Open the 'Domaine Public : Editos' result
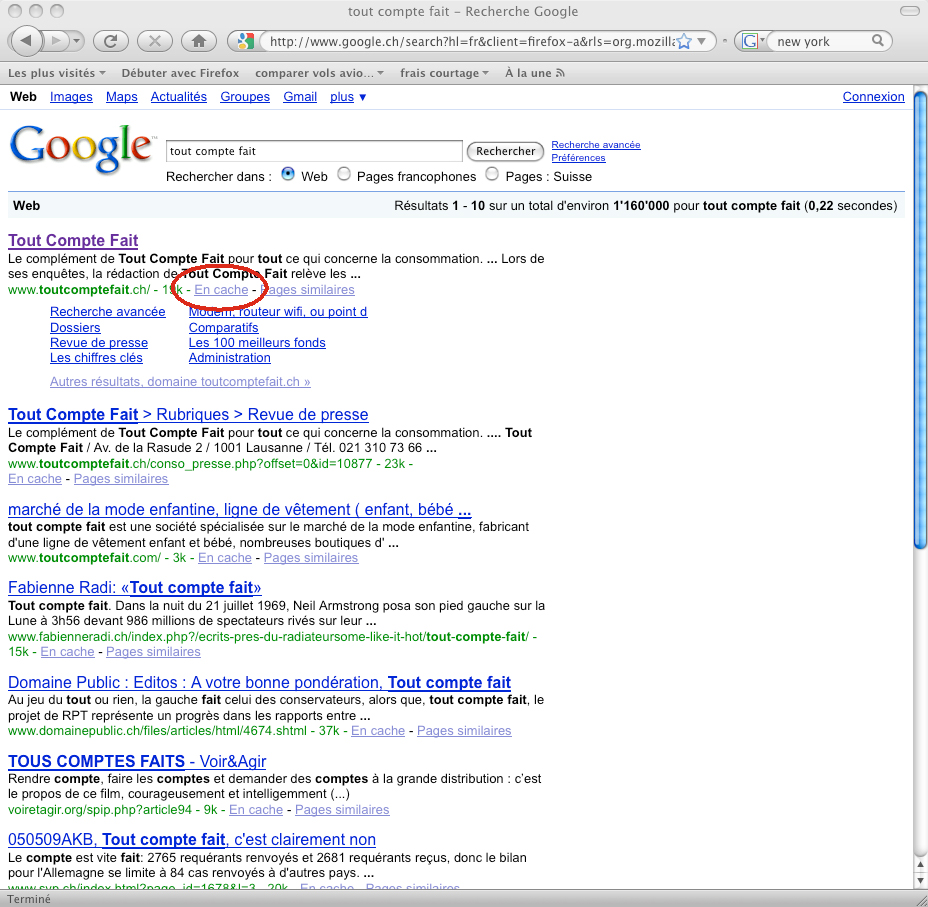The image size is (928, 907). click(x=259, y=682)
